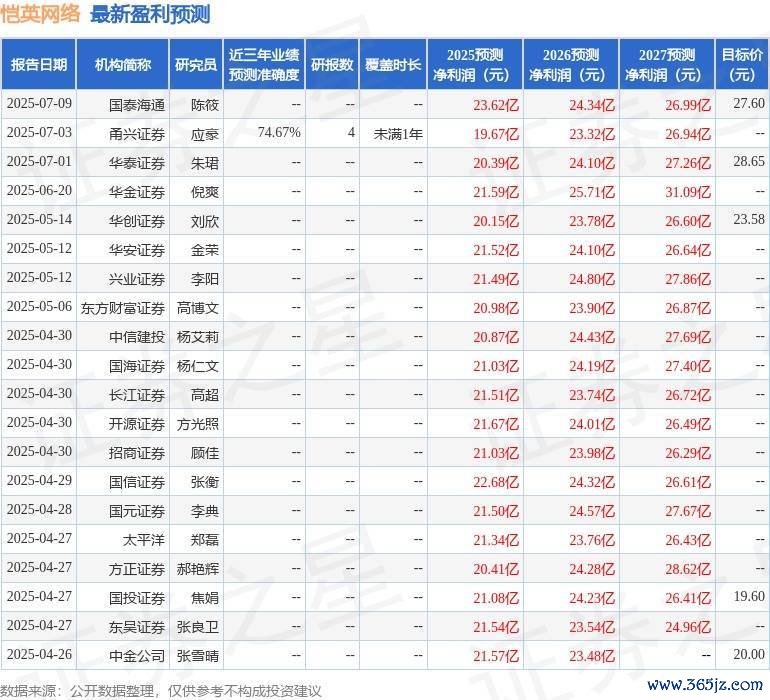The height and width of the screenshot is (700, 770).
Task: Select researcher 朱珺
Action: tap(205, 163)
